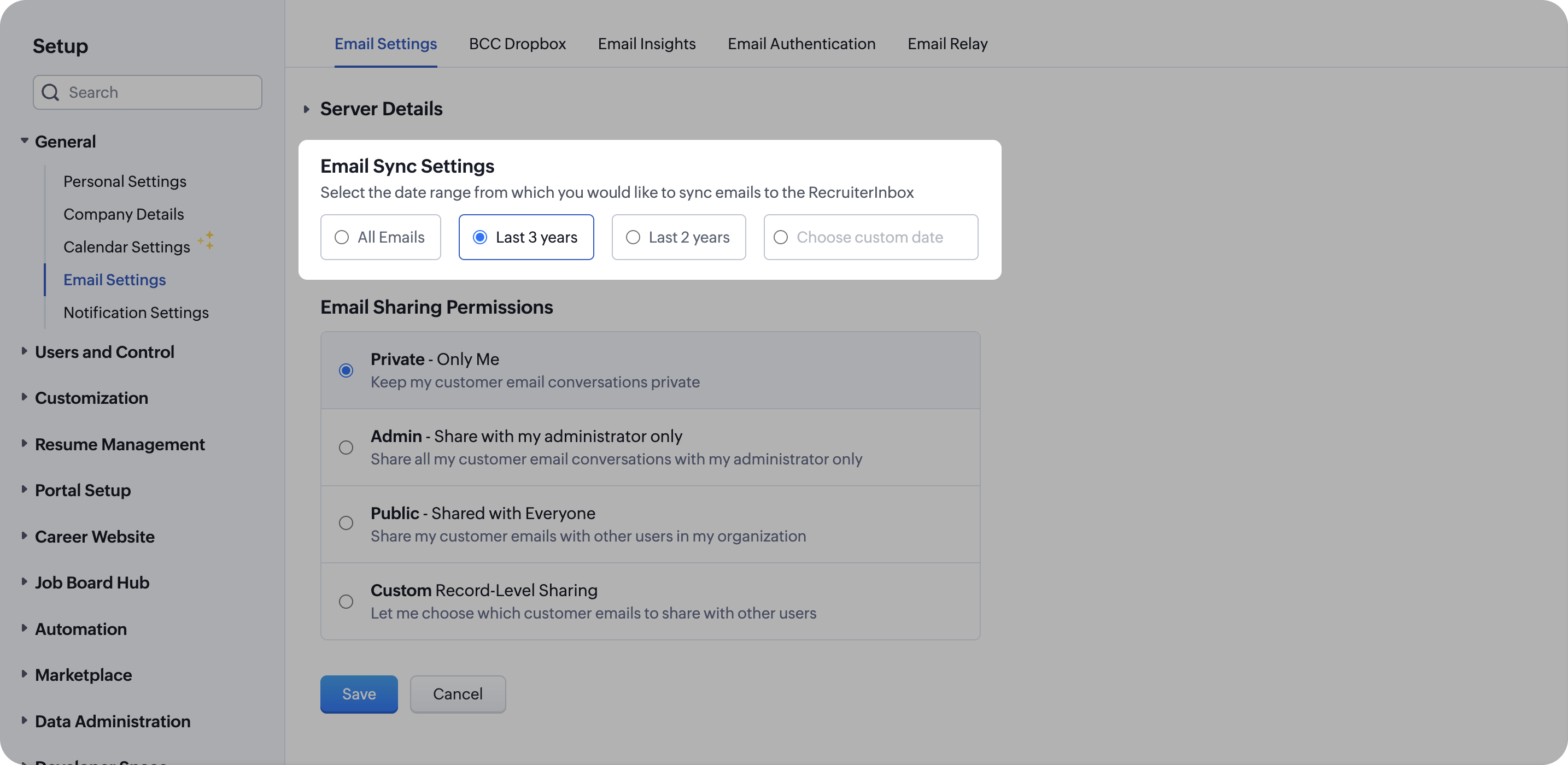Click the search magnifier icon
This screenshot has width=1568, height=765.
(50, 92)
